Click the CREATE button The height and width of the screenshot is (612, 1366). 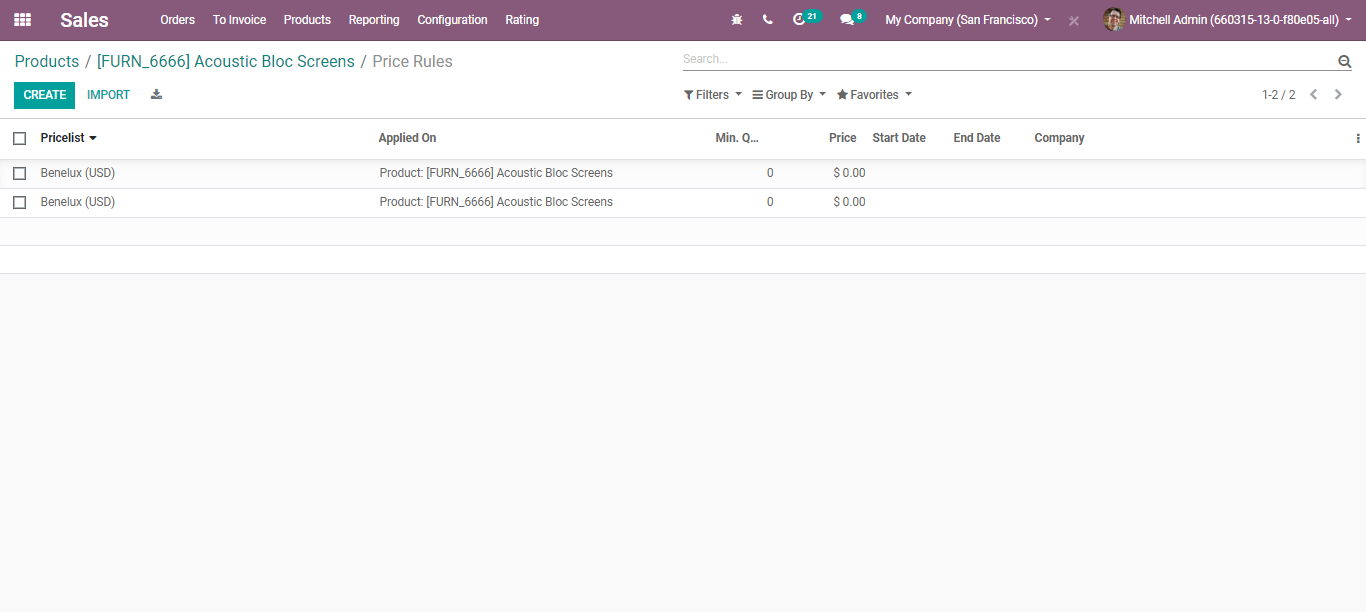click(x=44, y=95)
